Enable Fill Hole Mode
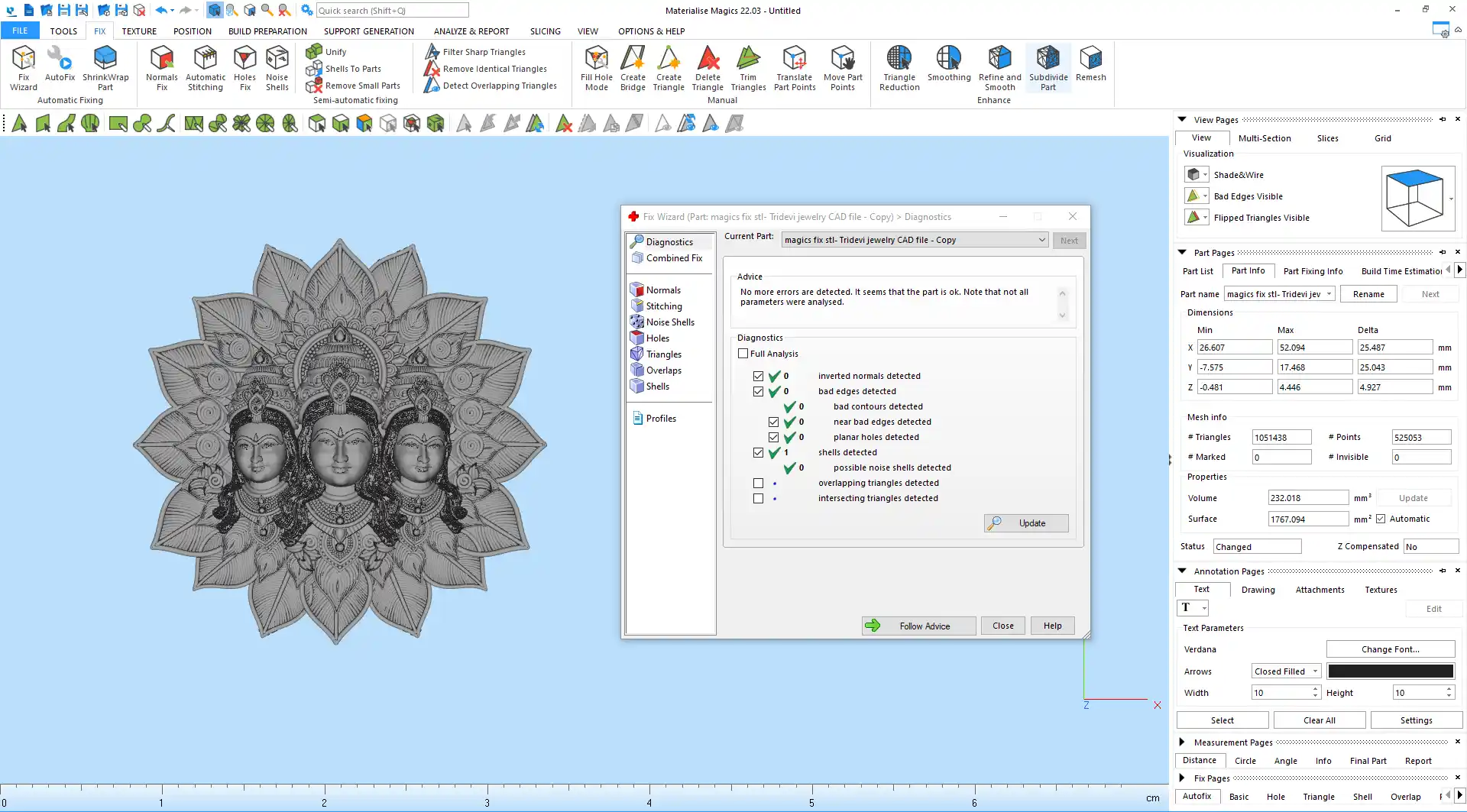Image resolution: width=1467 pixels, height=812 pixels. point(597,68)
